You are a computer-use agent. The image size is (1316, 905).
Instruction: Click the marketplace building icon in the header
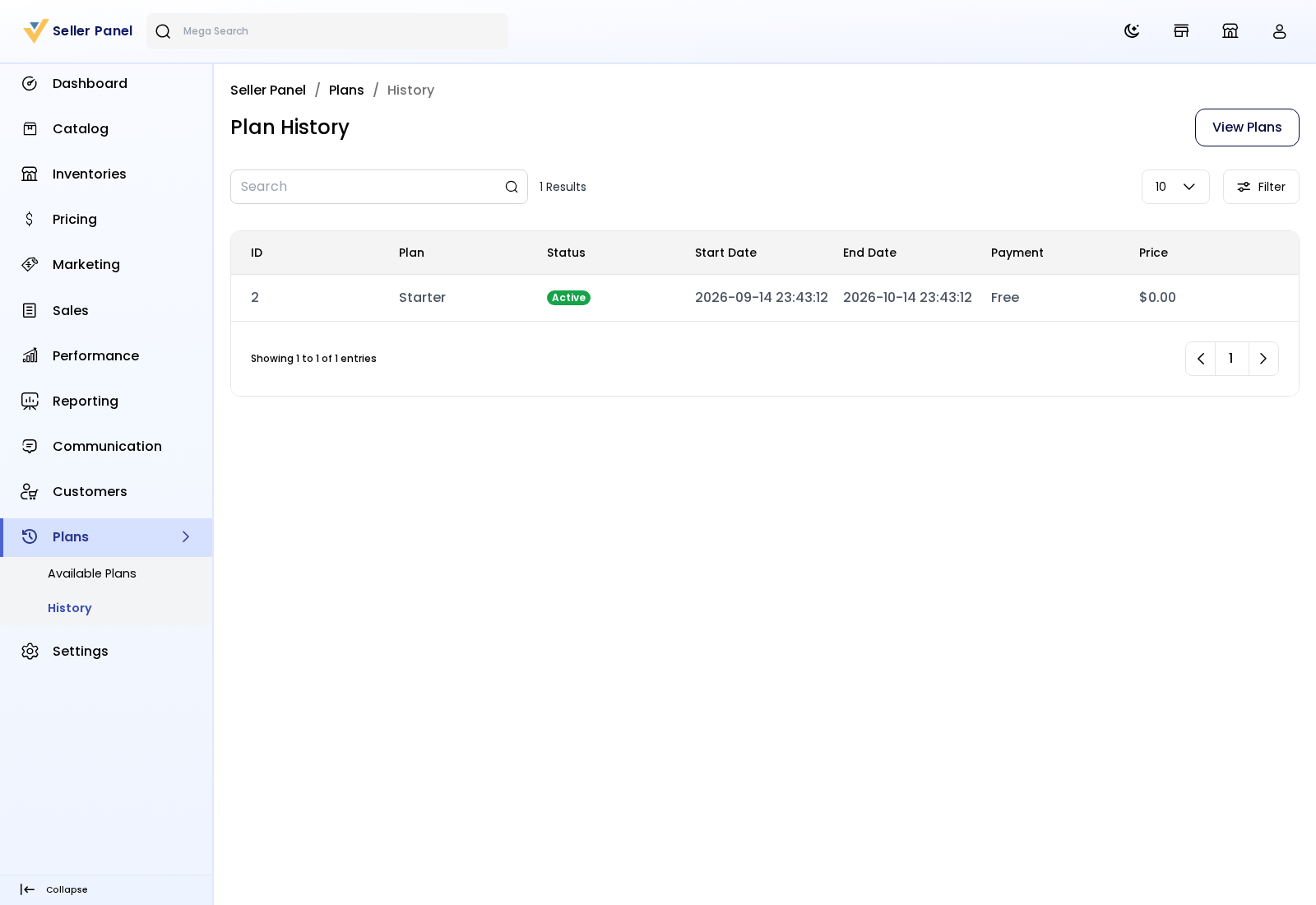(x=1230, y=31)
